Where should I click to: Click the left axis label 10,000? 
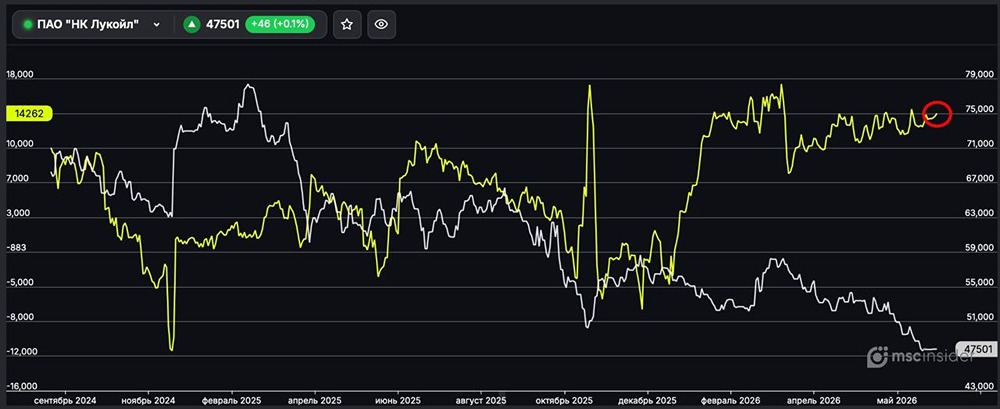20,144
